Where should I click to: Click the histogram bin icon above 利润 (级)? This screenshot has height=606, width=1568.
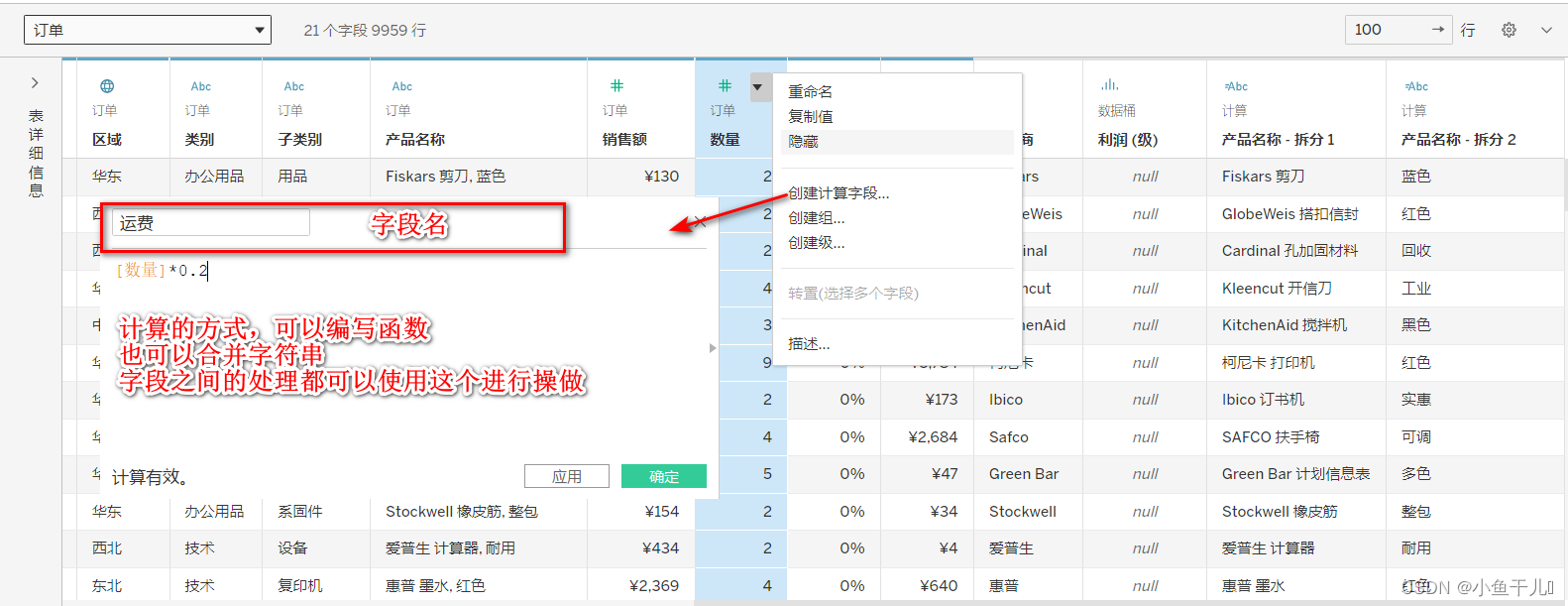[1109, 85]
